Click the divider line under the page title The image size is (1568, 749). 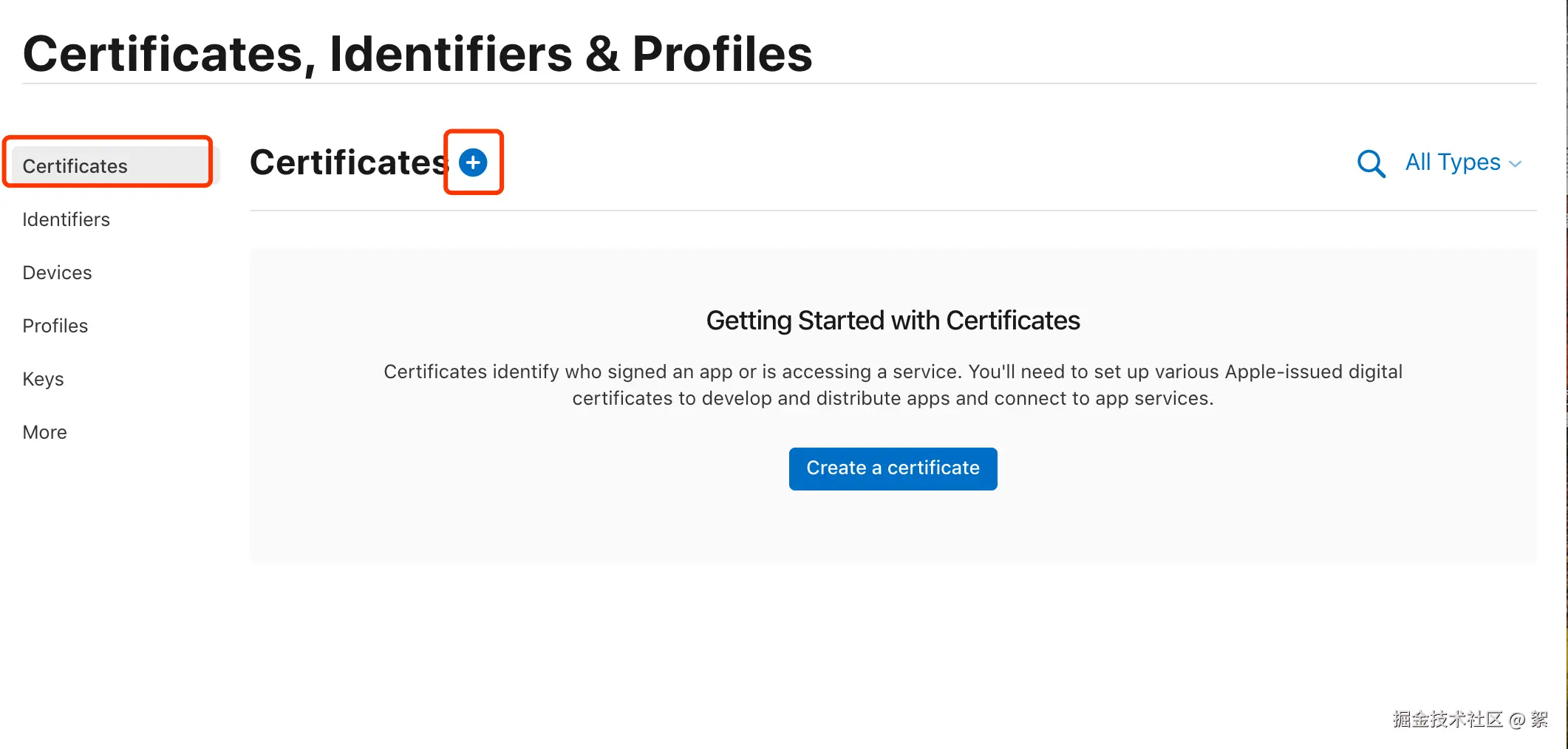coord(779,83)
